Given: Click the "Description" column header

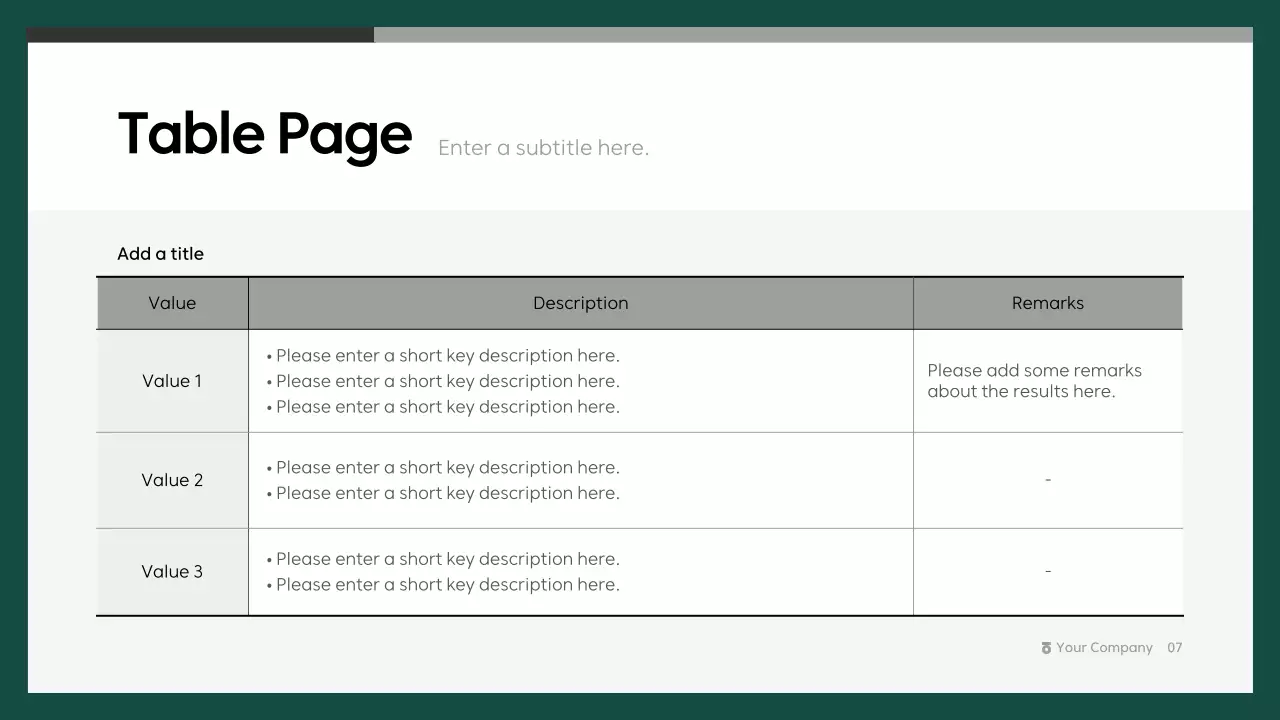Looking at the screenshot, I should click(580, 303).
